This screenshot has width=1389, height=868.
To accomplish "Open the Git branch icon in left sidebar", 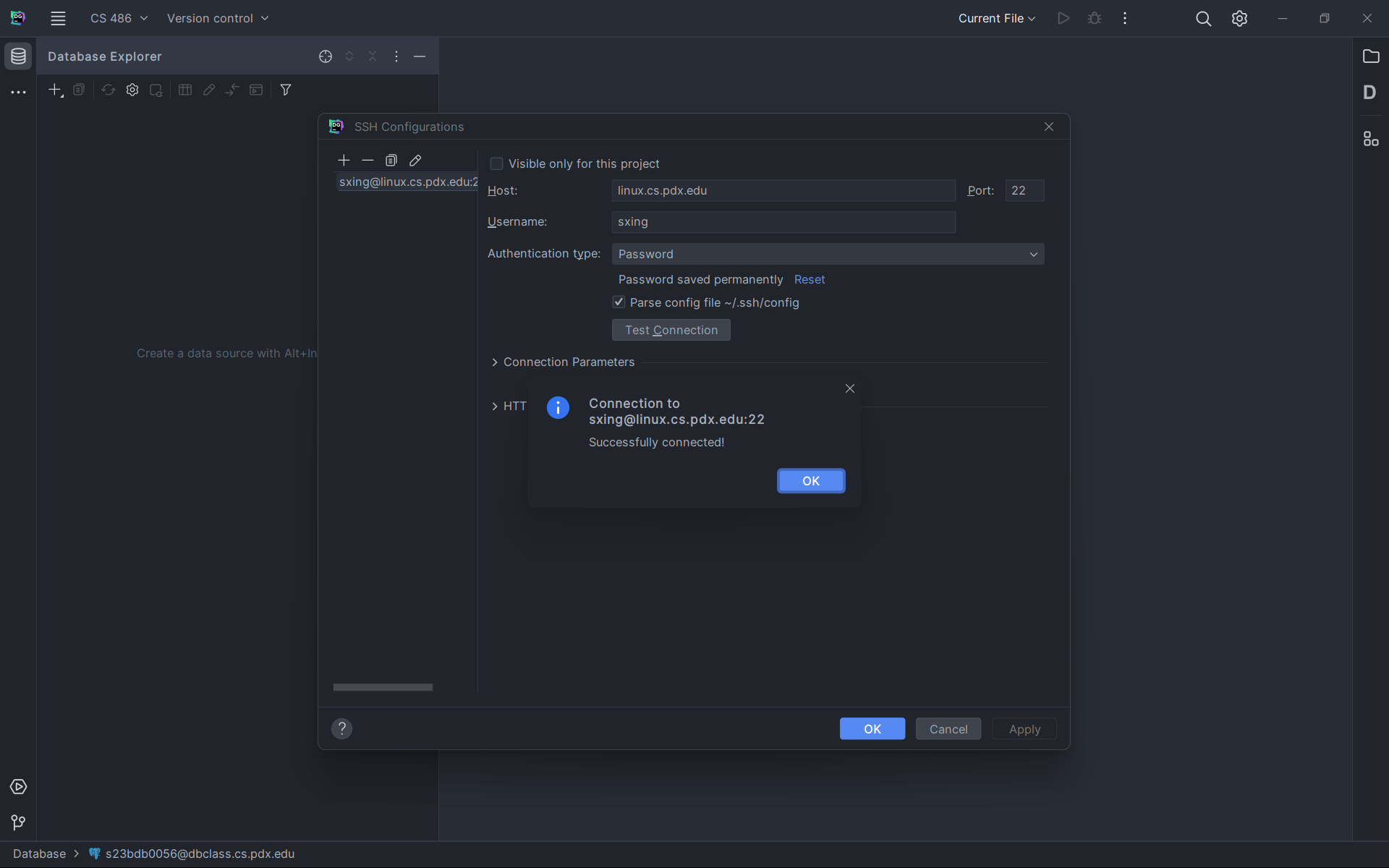I will [18, 822].
